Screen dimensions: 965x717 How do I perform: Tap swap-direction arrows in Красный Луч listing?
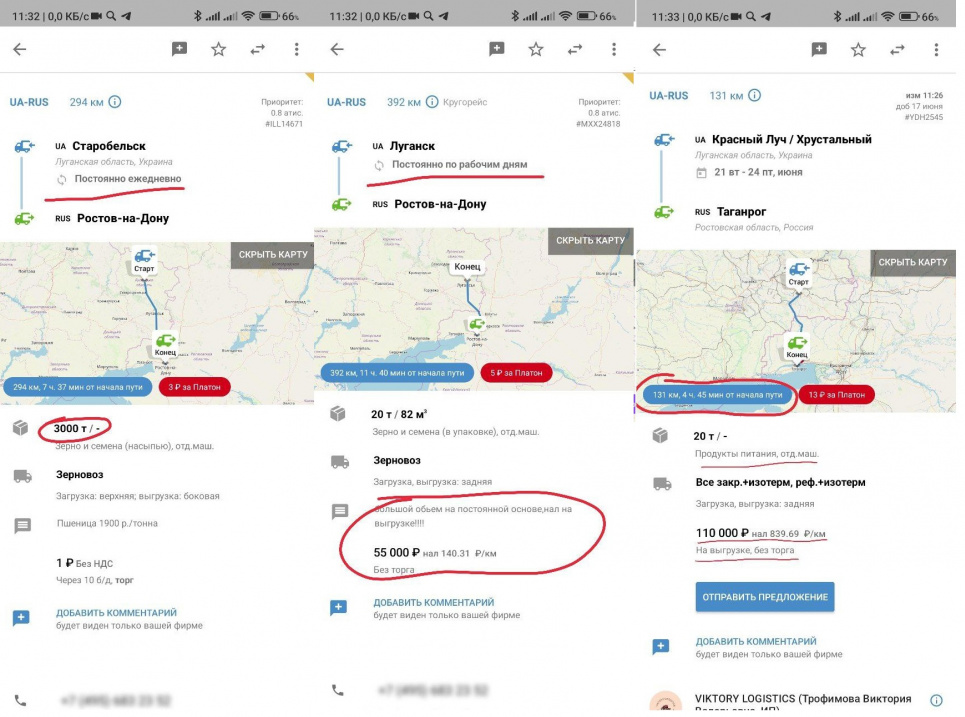[896, 49]
